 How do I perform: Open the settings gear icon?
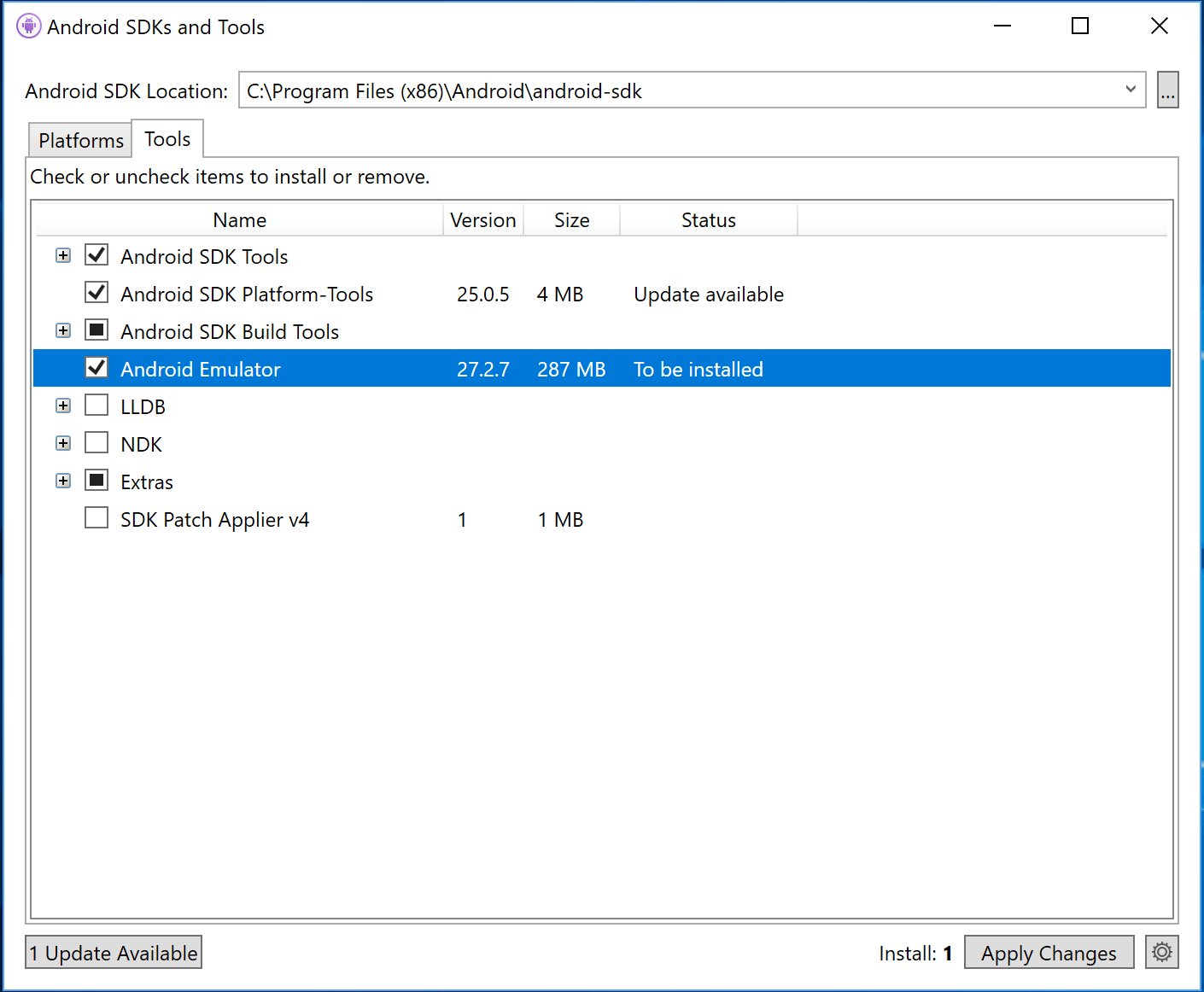click(x=1161, y=952)
